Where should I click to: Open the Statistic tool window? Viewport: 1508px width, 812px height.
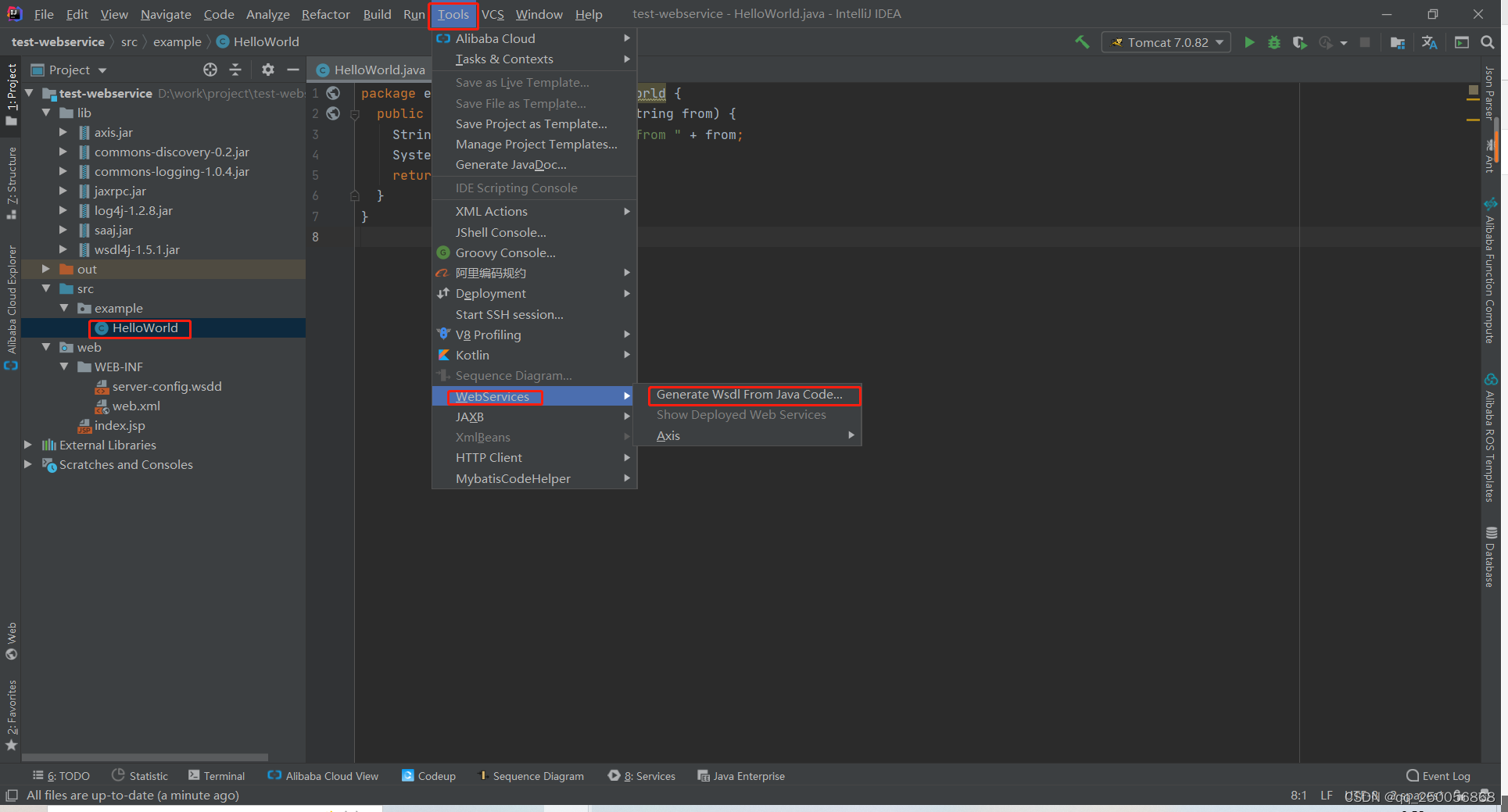tap(140, 776)
